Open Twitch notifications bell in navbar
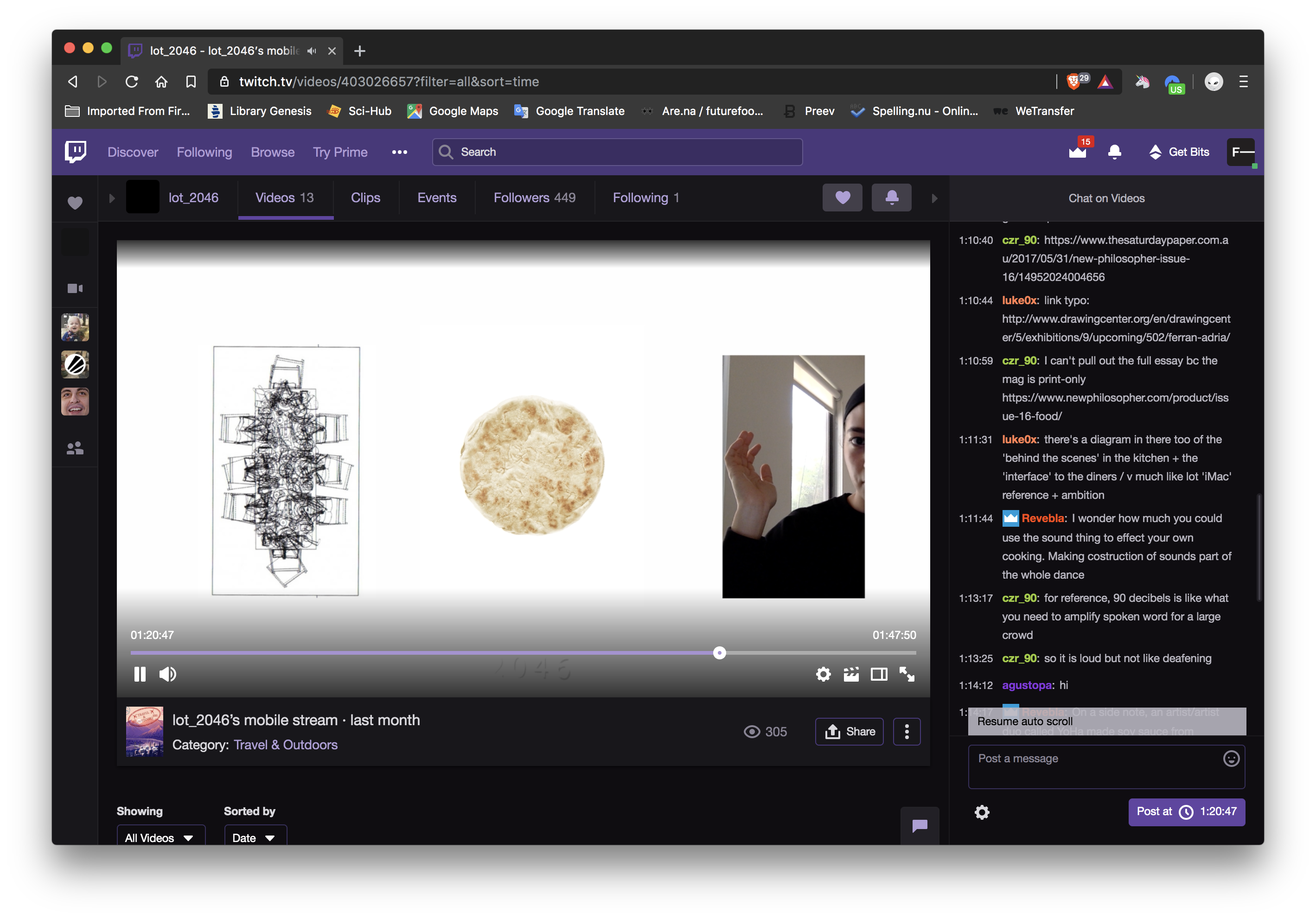The width and height of the screenshot is (1316, 919). [1115, 152]
